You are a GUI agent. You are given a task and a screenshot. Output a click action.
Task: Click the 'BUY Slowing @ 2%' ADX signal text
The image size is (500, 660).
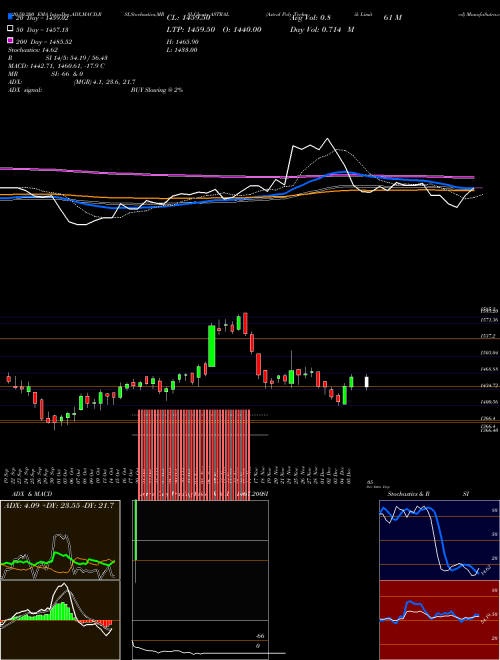click(x=157, y=90)
